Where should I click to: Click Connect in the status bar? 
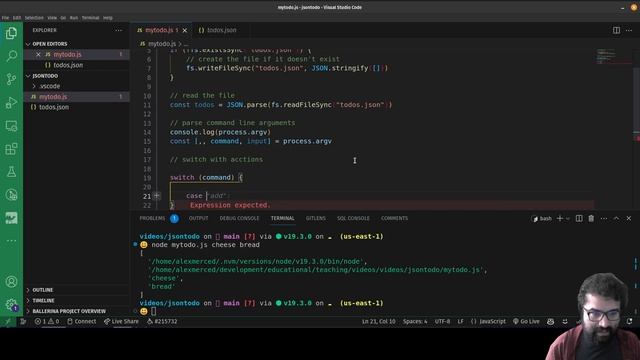click(x=82, y=322)
